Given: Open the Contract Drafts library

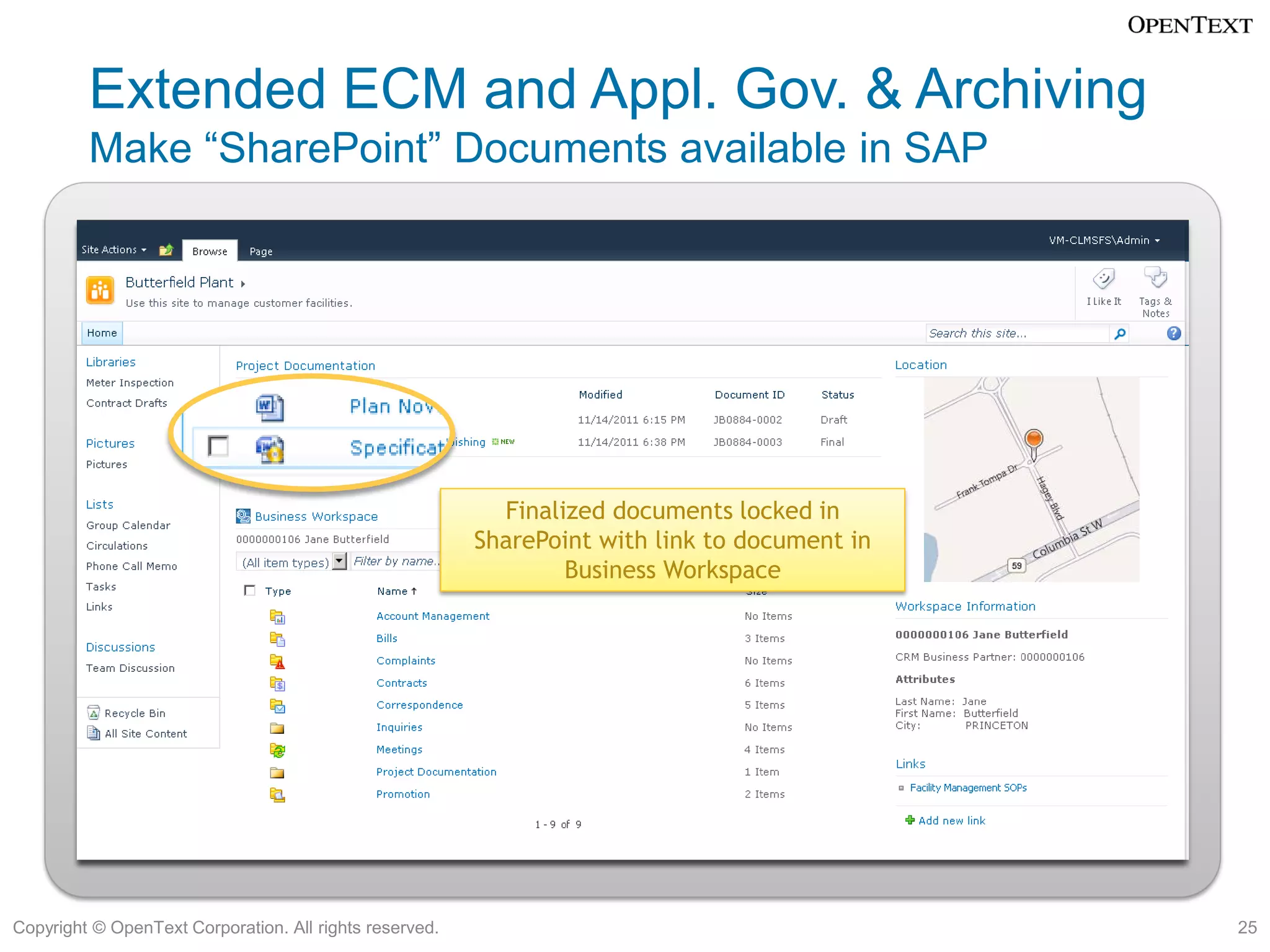Looking at the screenshot, I should 127,403.
